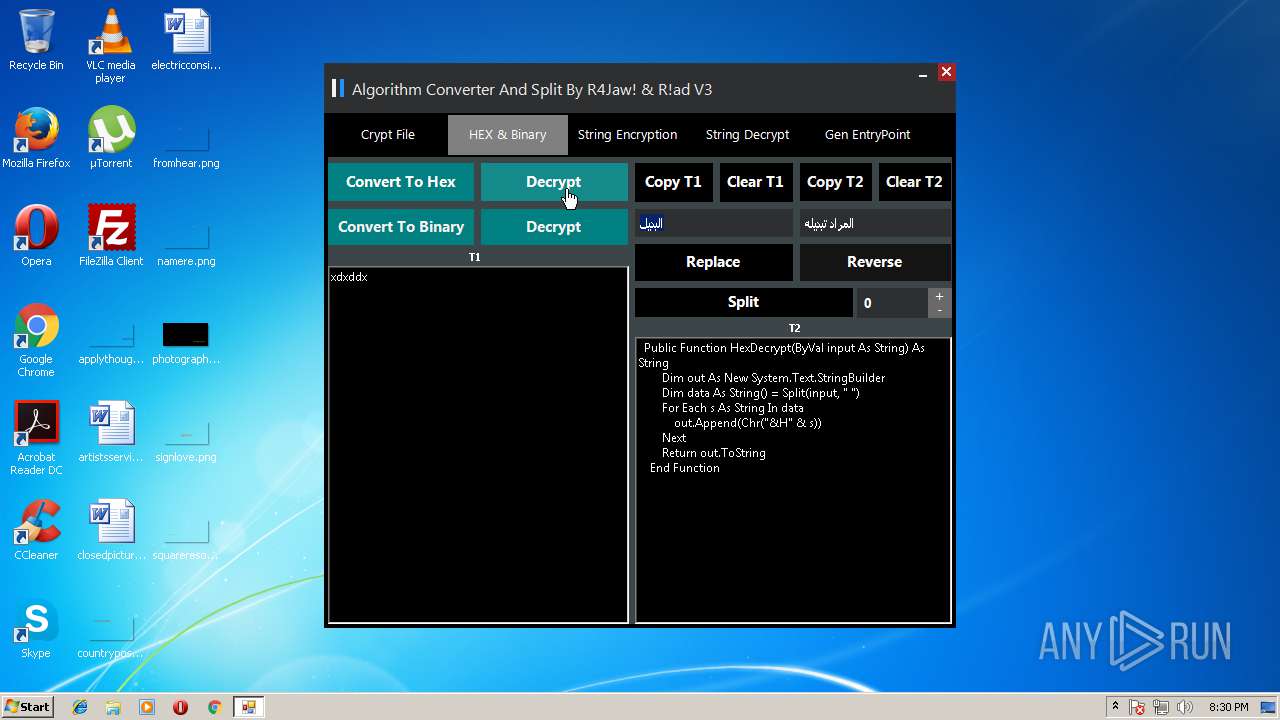The image size is (1280, 720).
Task: Focus the second Arabic text input field
Action: (875, 223)
